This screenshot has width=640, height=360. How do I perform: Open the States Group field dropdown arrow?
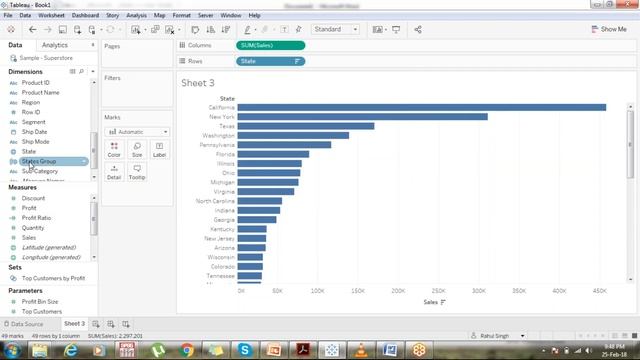83,162
